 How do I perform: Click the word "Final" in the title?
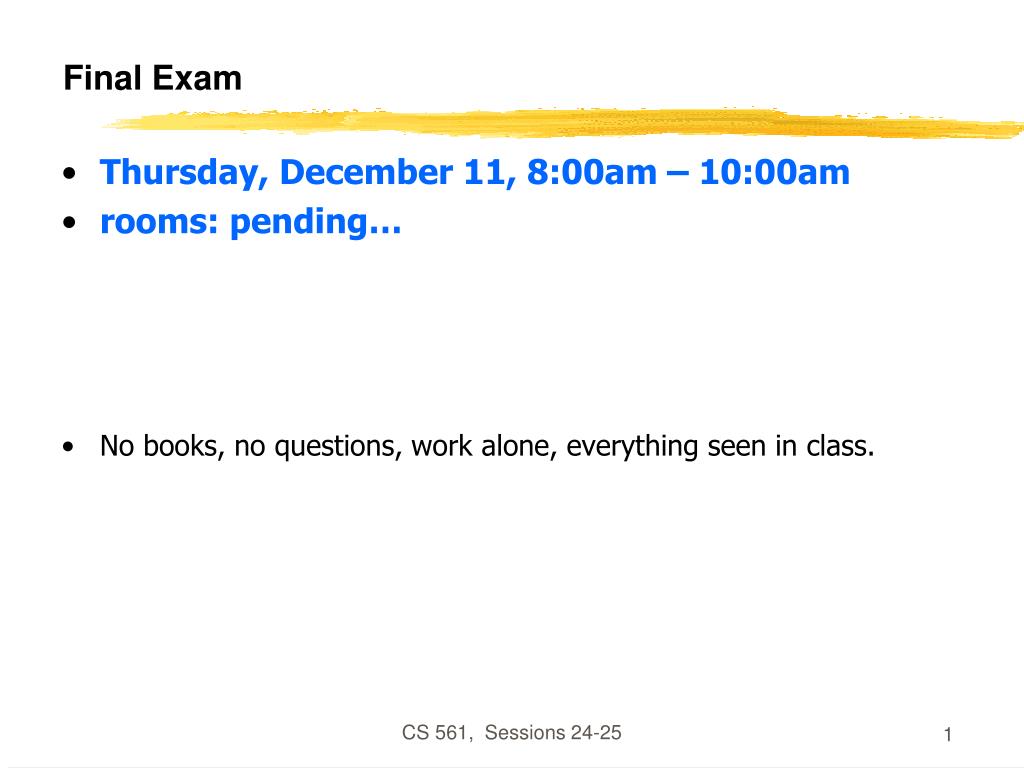[x=103, y=78]
